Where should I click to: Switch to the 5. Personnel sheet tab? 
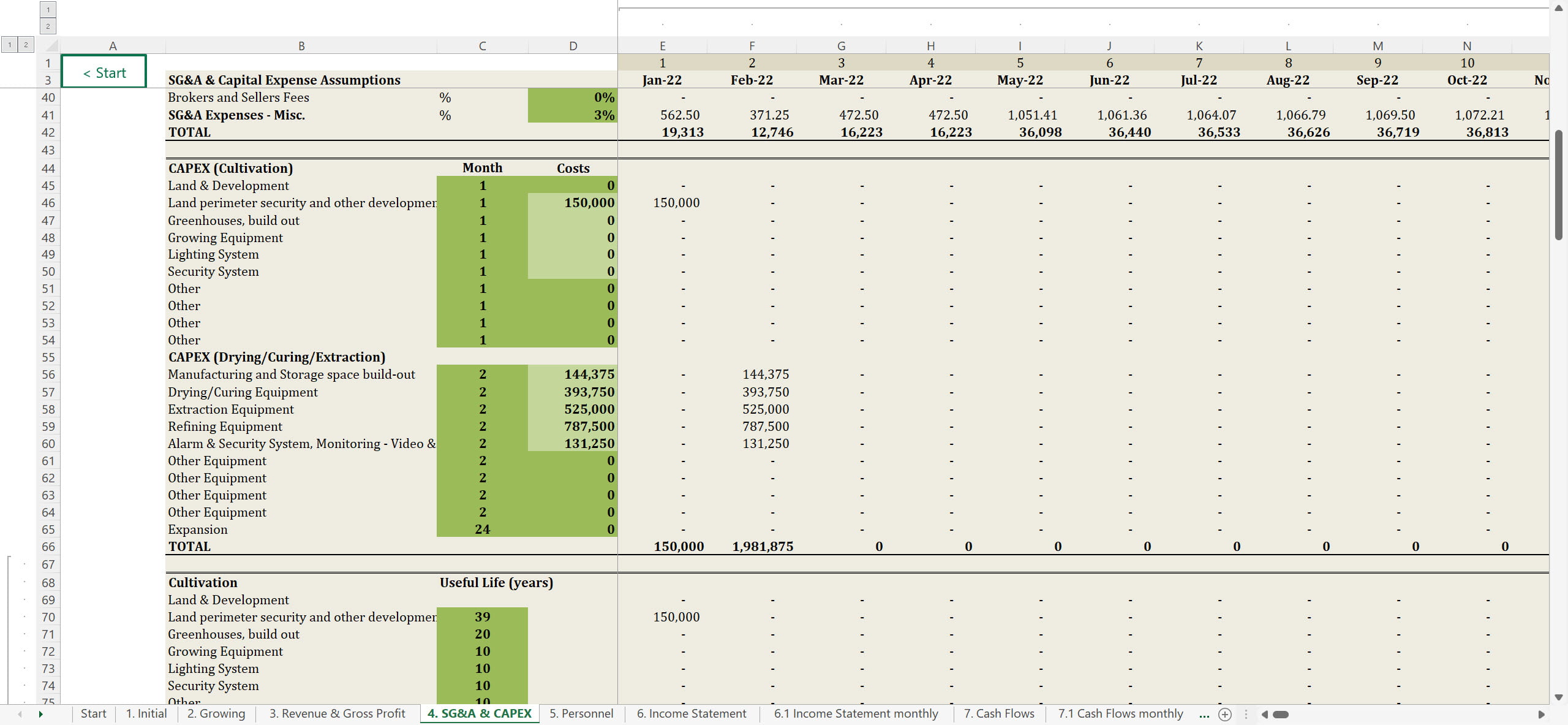click(581, 714)
